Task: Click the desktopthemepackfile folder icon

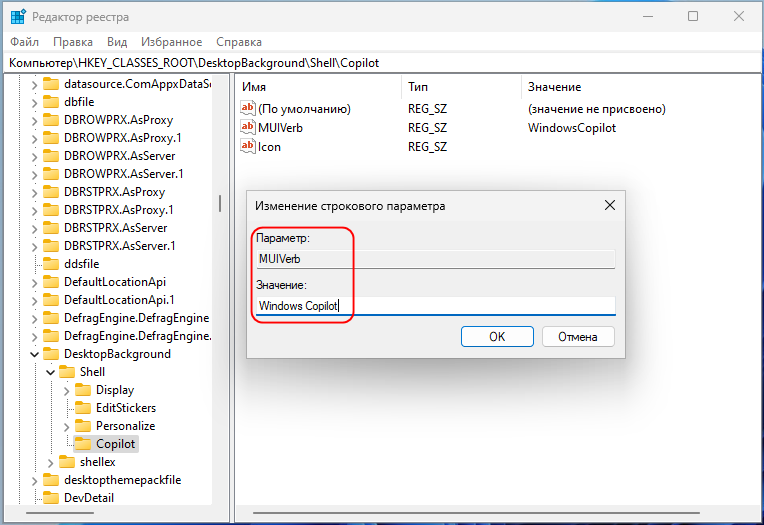Action: click(51, 480)
